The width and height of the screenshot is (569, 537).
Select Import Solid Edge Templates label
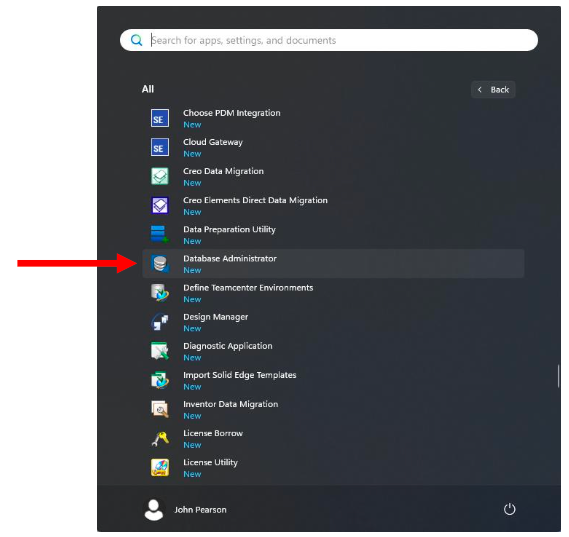point(240,375)
